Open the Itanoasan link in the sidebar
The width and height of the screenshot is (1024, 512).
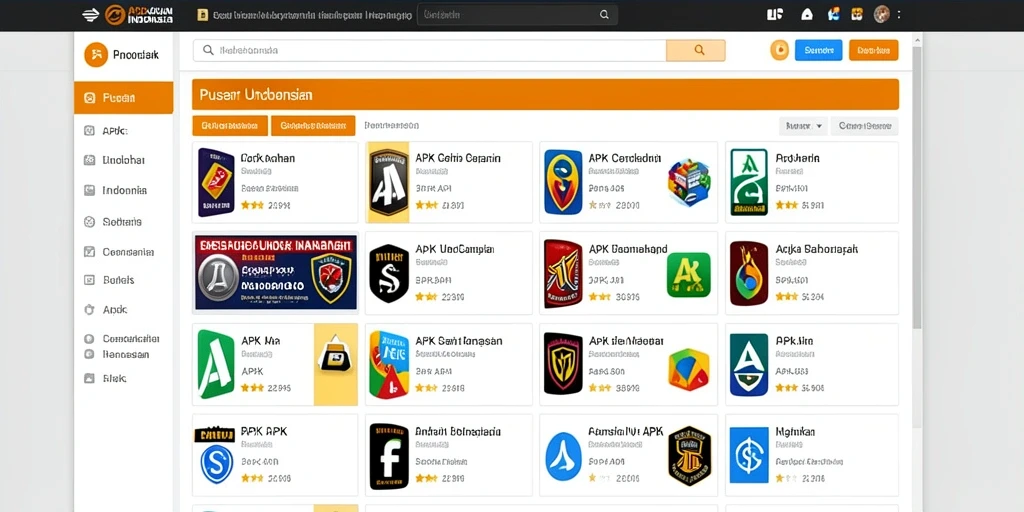point(125,355)
